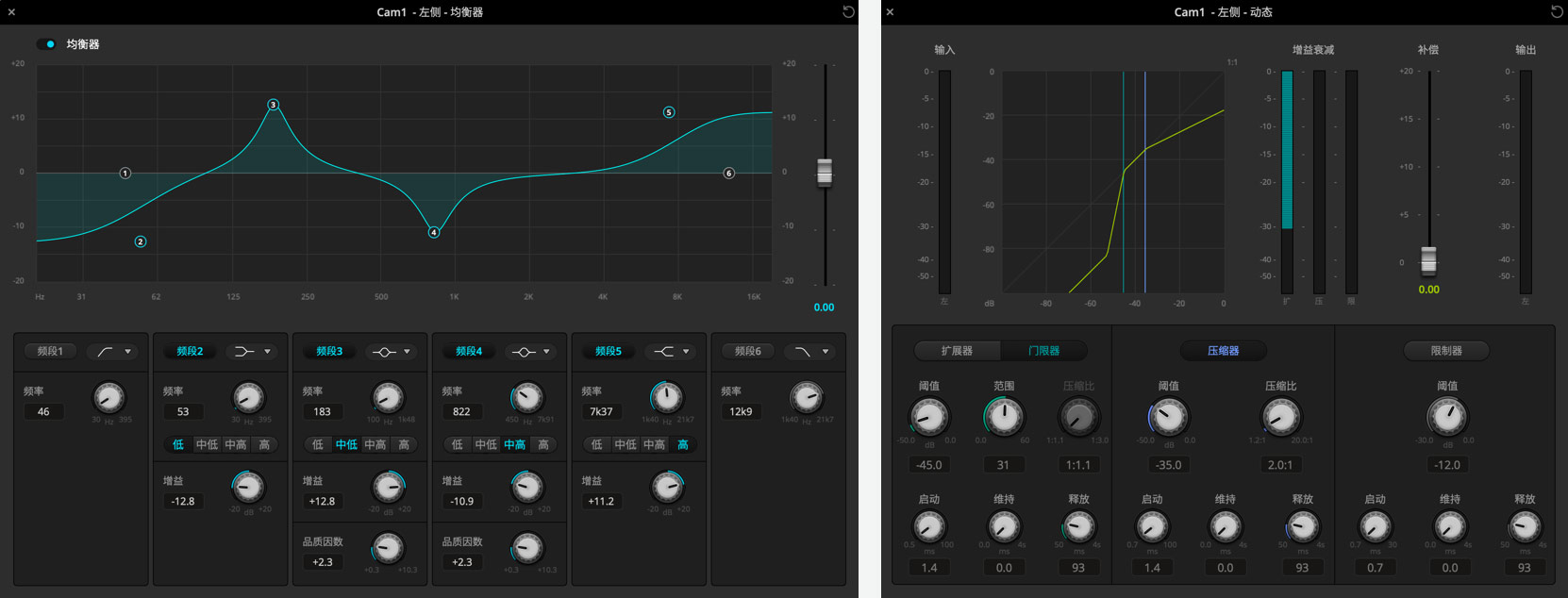This screenshot has height=598, width=1568.
Task: Click the EQ output gain fader handle
Action: 825,173
